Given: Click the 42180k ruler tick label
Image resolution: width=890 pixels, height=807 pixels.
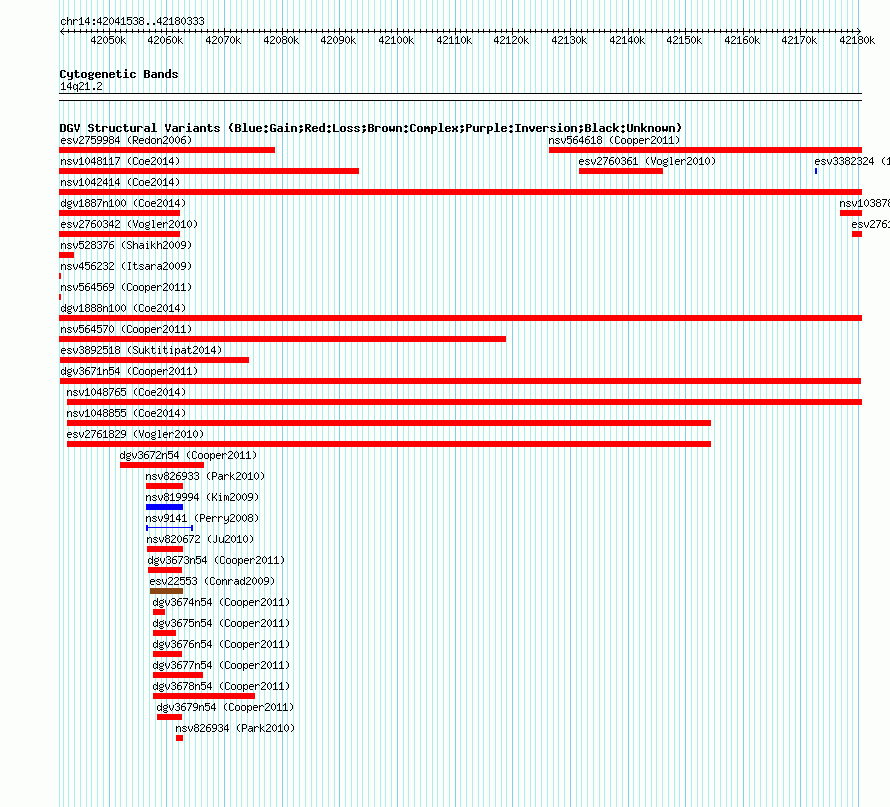Looking at the screenshot, I should pos(857,40).
